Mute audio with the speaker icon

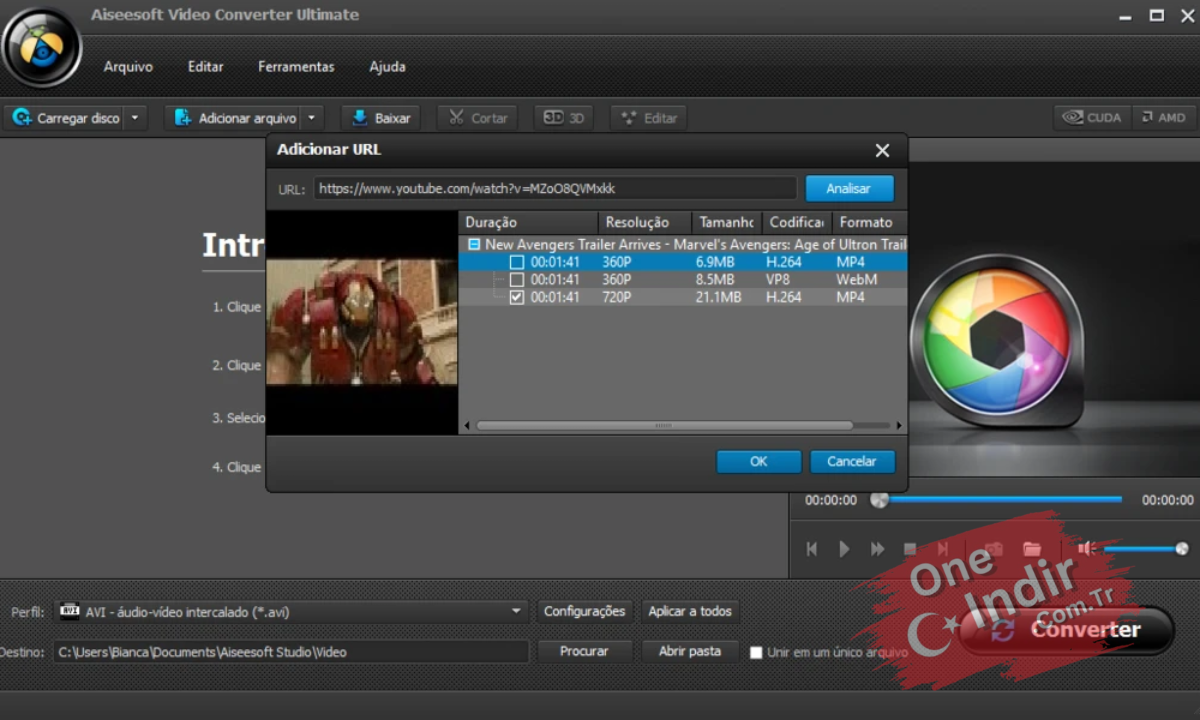coord(1087,548)
